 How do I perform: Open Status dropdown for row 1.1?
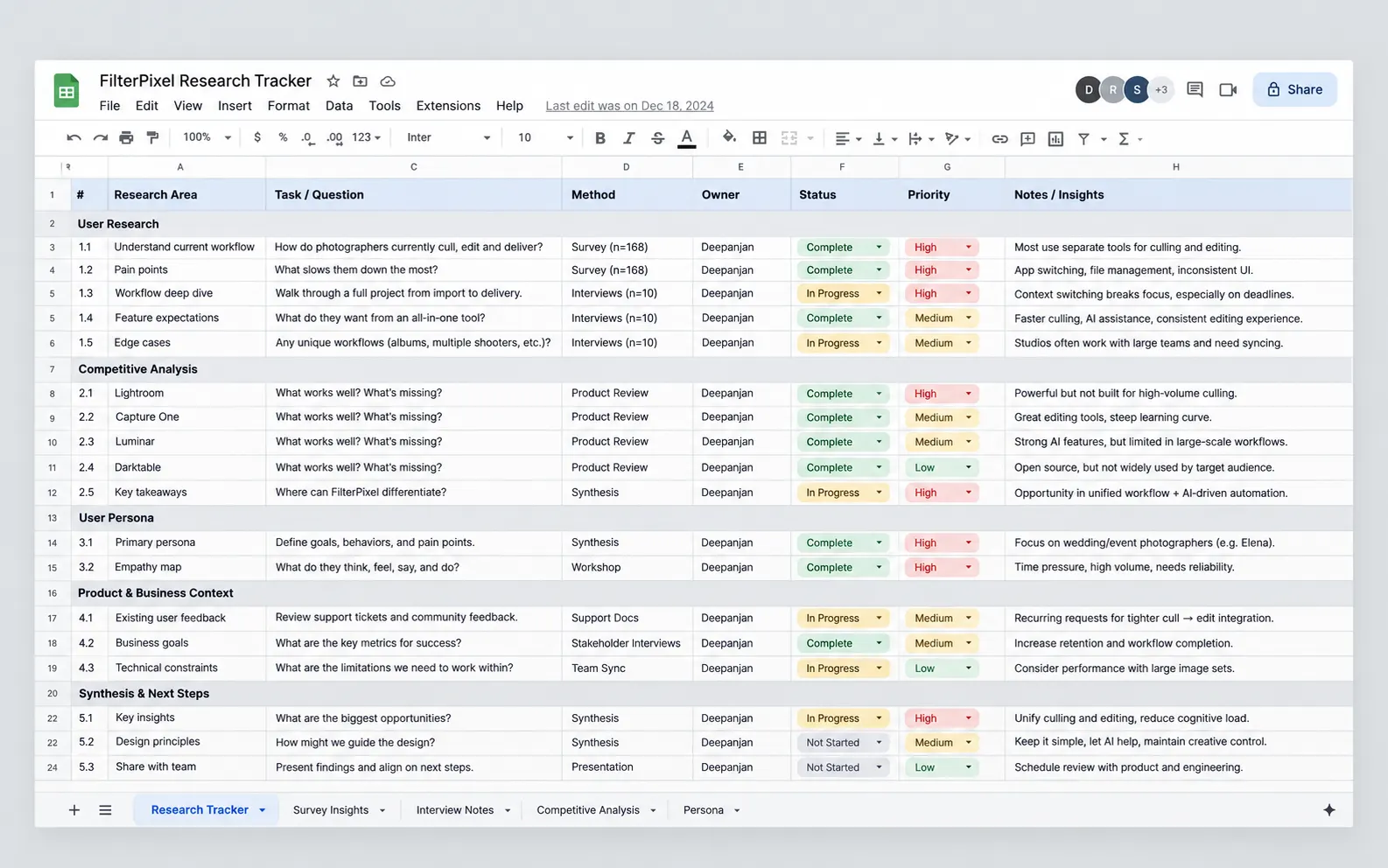pos(843,248)
